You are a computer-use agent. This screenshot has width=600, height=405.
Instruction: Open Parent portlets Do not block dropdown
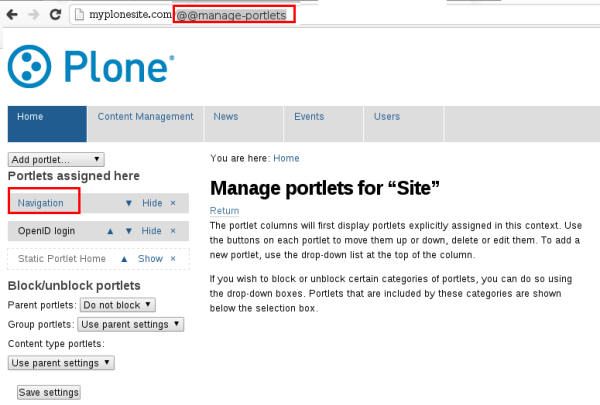pos(117,305)
